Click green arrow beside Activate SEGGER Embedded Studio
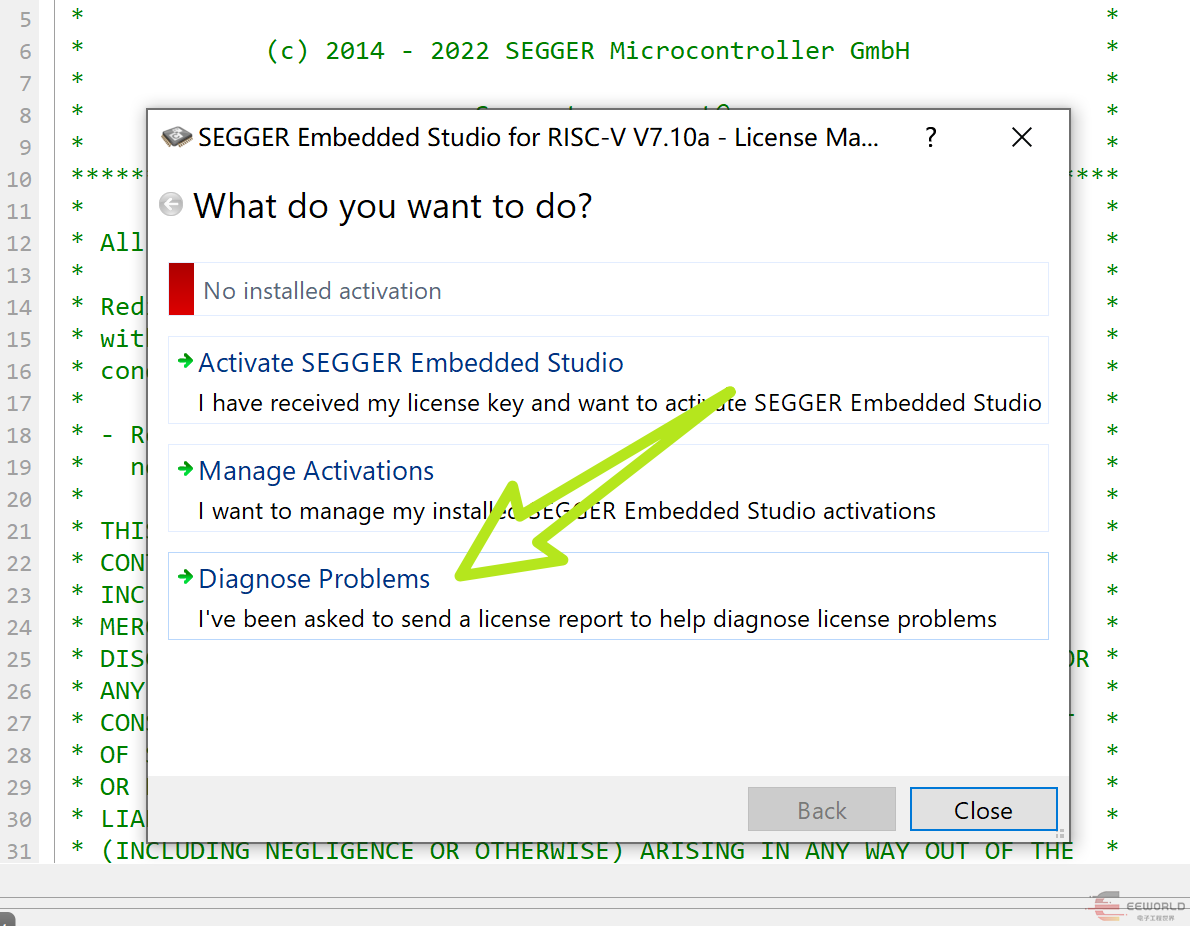This screenshot has width=1190, height=926. [185, 362]
